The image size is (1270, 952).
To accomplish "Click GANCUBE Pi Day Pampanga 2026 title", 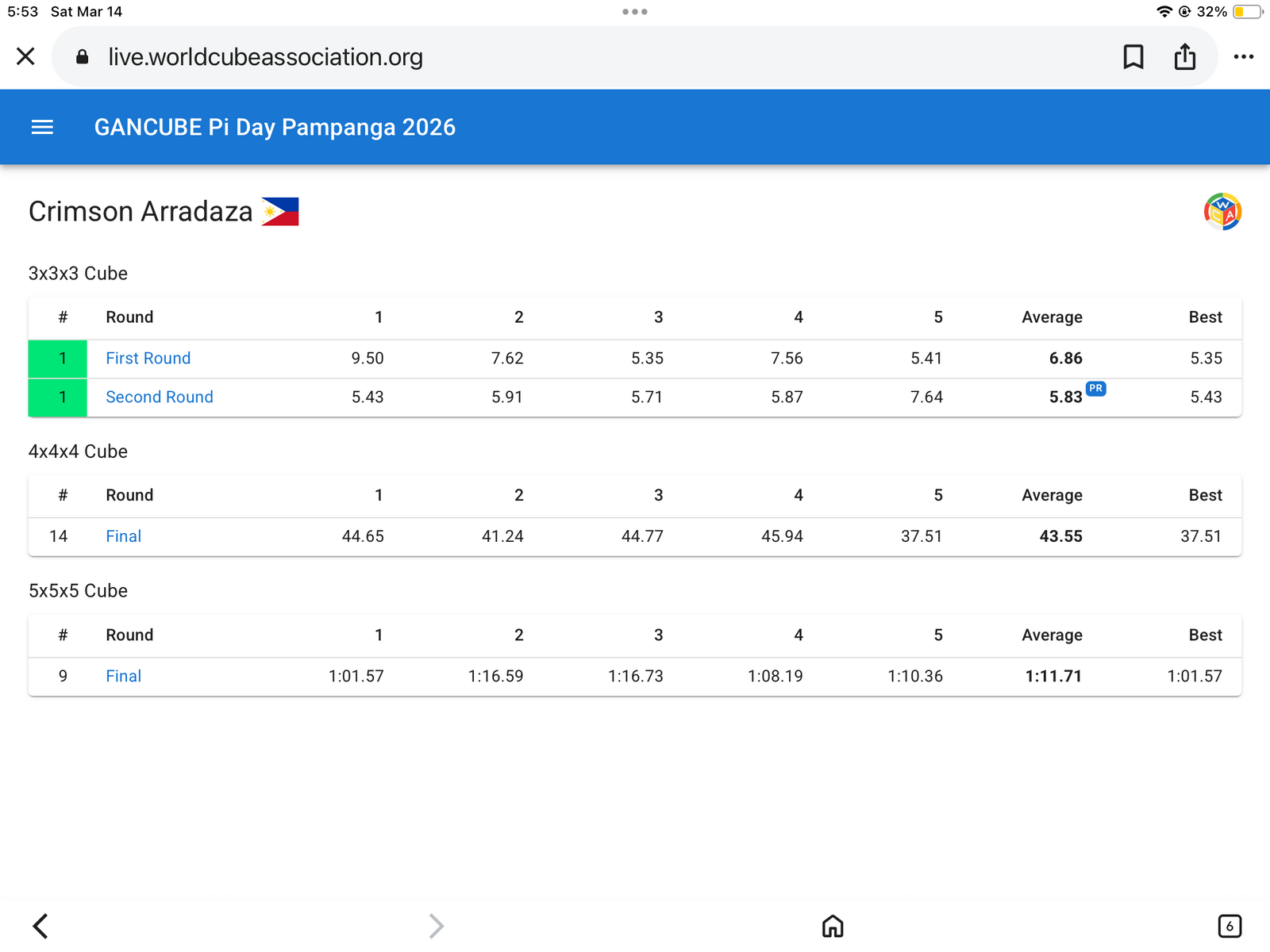I will (x=275, y=127).
